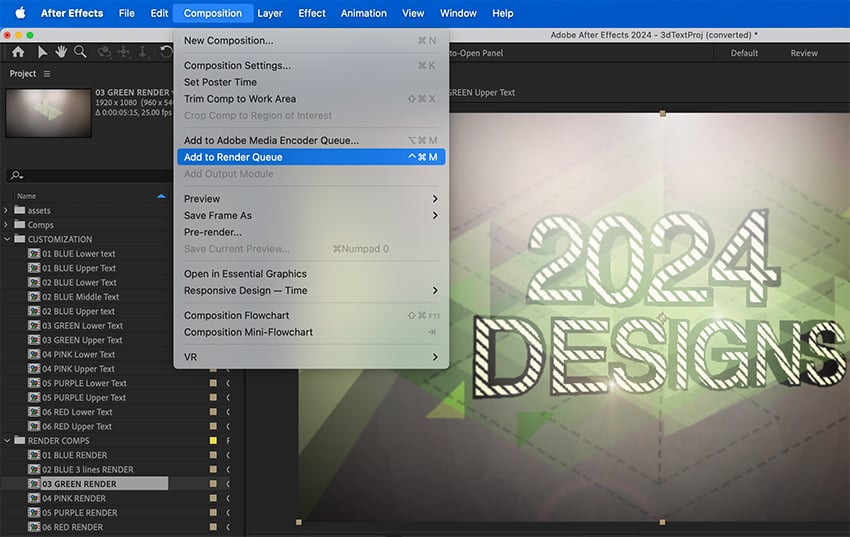Open Composition Settings...
Viewport: 850px width, 537px height.
pos(311,66)
